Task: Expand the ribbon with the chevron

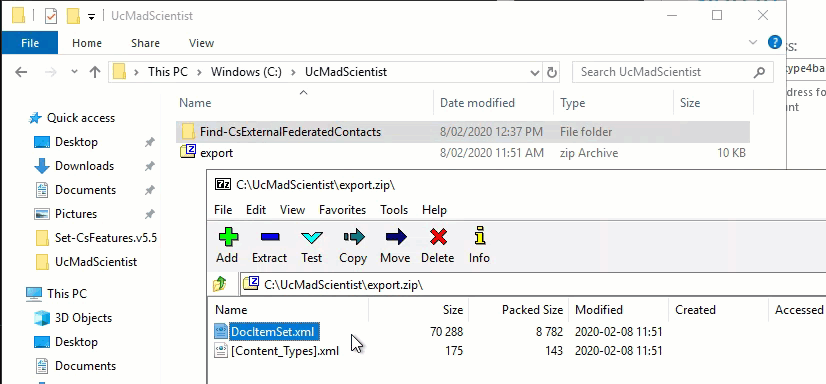Action: (753, 43)
